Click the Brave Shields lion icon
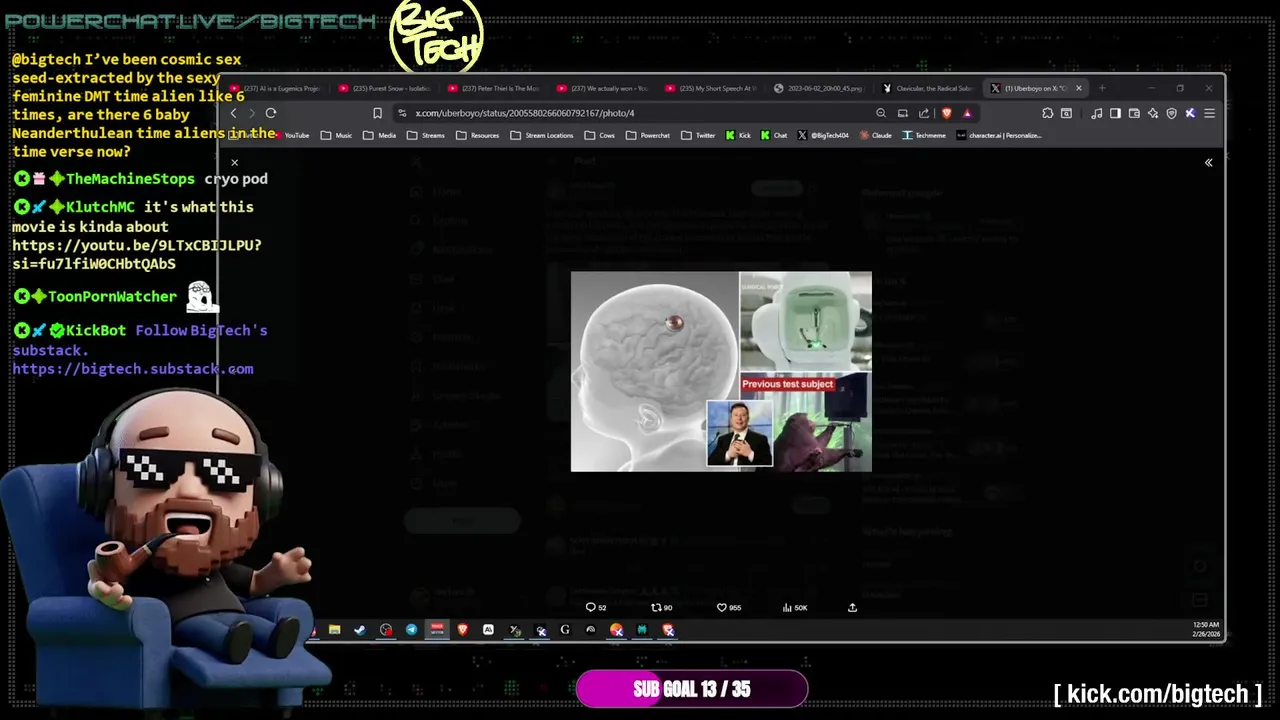 (947, 113)
